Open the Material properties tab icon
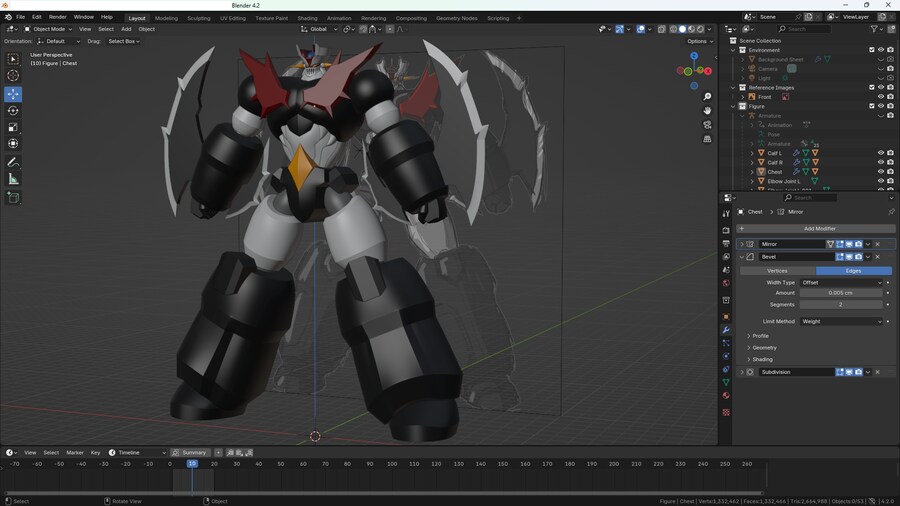 point(726,396)
